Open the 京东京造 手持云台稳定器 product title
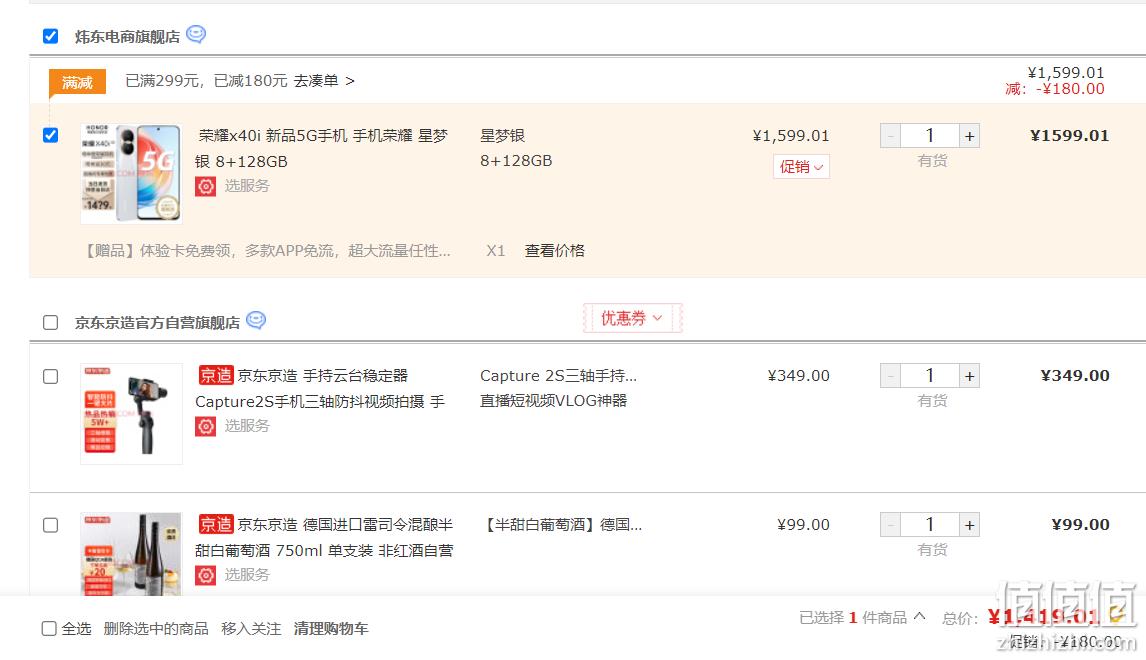This screenshot has height=660, width=1146. 320,388
